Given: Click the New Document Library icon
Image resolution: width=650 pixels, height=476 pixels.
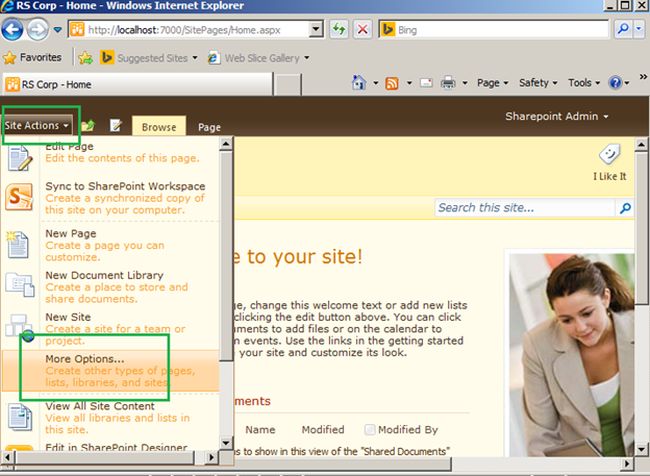Looking at the screenshot, I should [19, 284].
